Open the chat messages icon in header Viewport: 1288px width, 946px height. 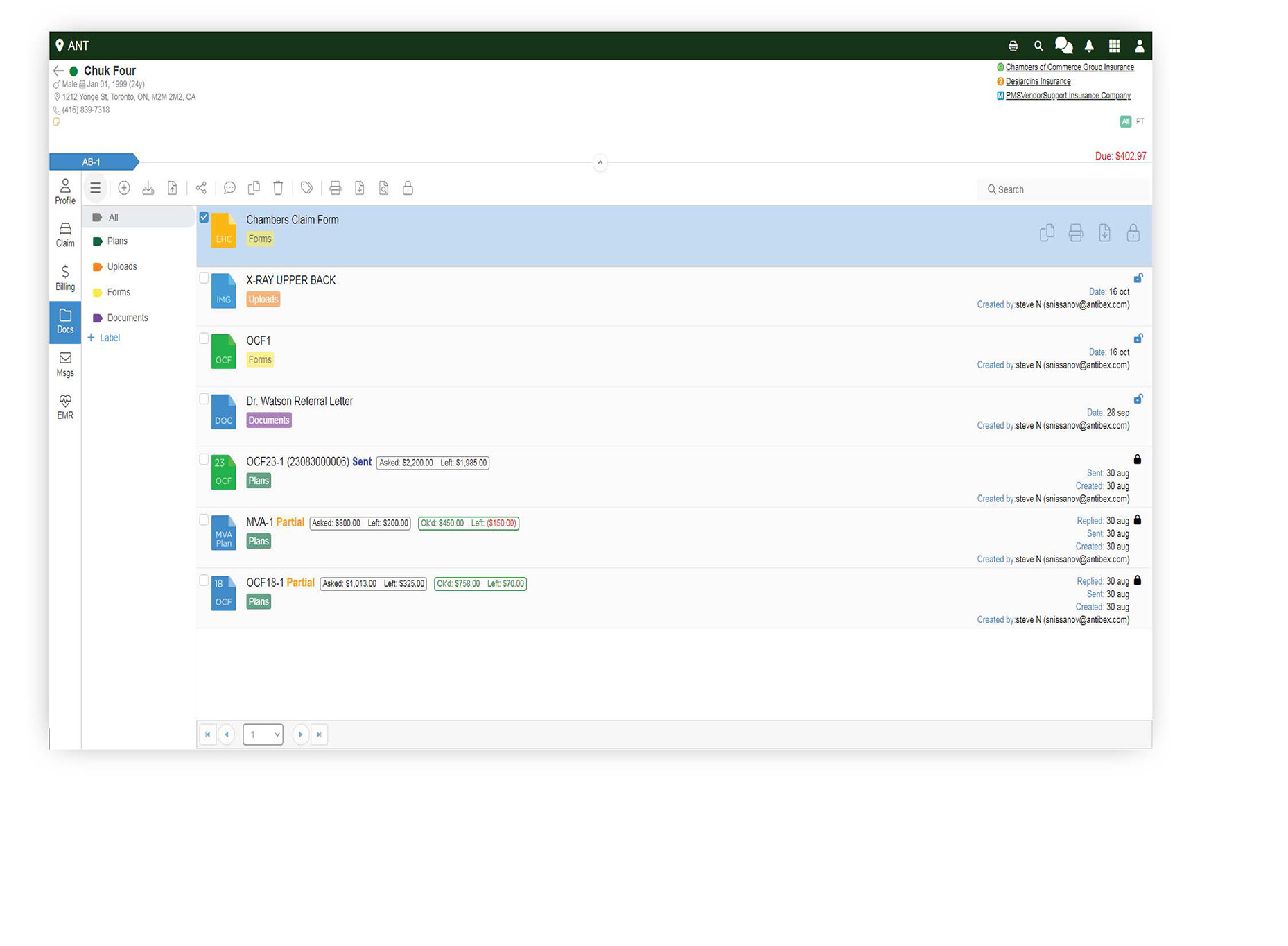pyautogui.click(x=1063, y=46)
